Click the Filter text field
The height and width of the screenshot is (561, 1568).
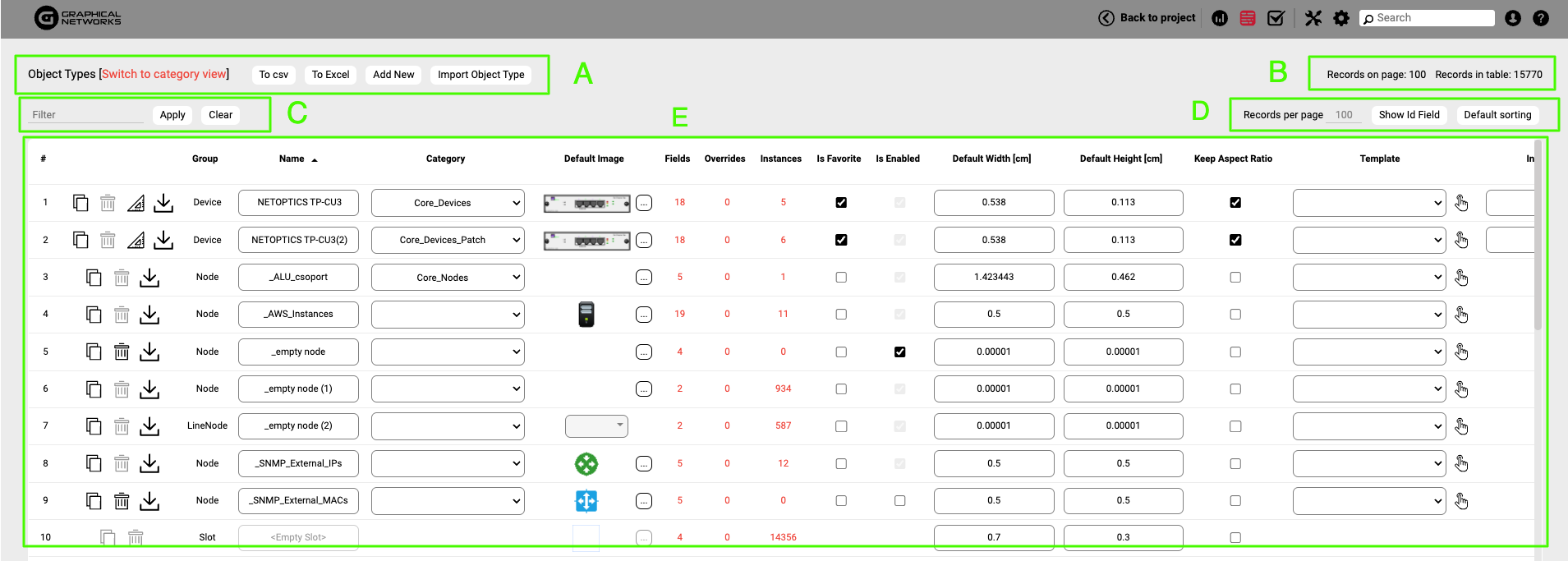coord(86,115)
